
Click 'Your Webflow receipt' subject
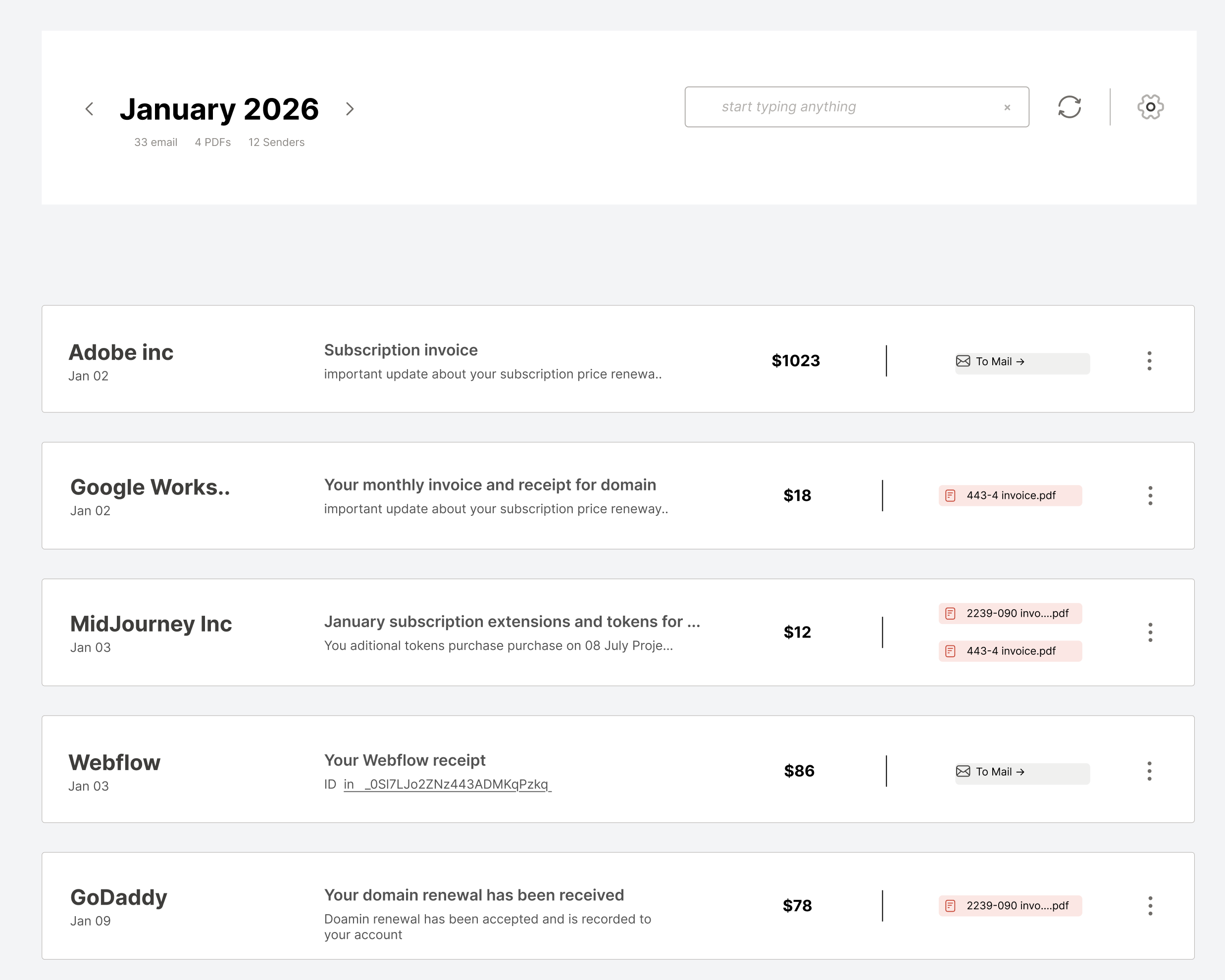[x=405, y=760]
